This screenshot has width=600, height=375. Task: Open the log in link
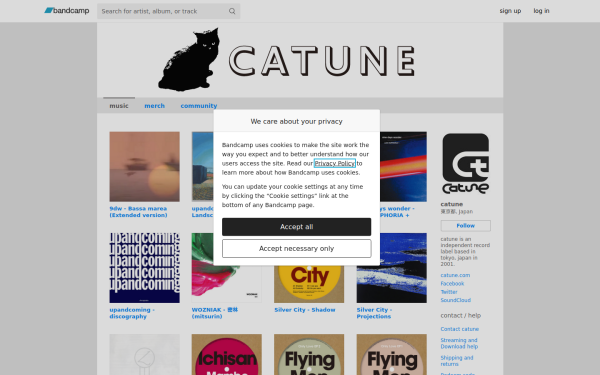click(541, 11)
